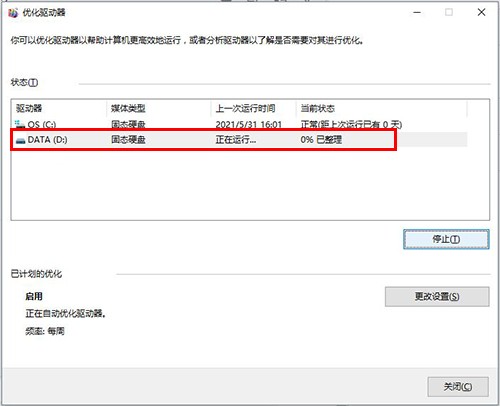Image resolution: width=500 pixels, height=406 pixels.
Task: Sort by the 上一次运行时间 column header
Action: [253, 108]
